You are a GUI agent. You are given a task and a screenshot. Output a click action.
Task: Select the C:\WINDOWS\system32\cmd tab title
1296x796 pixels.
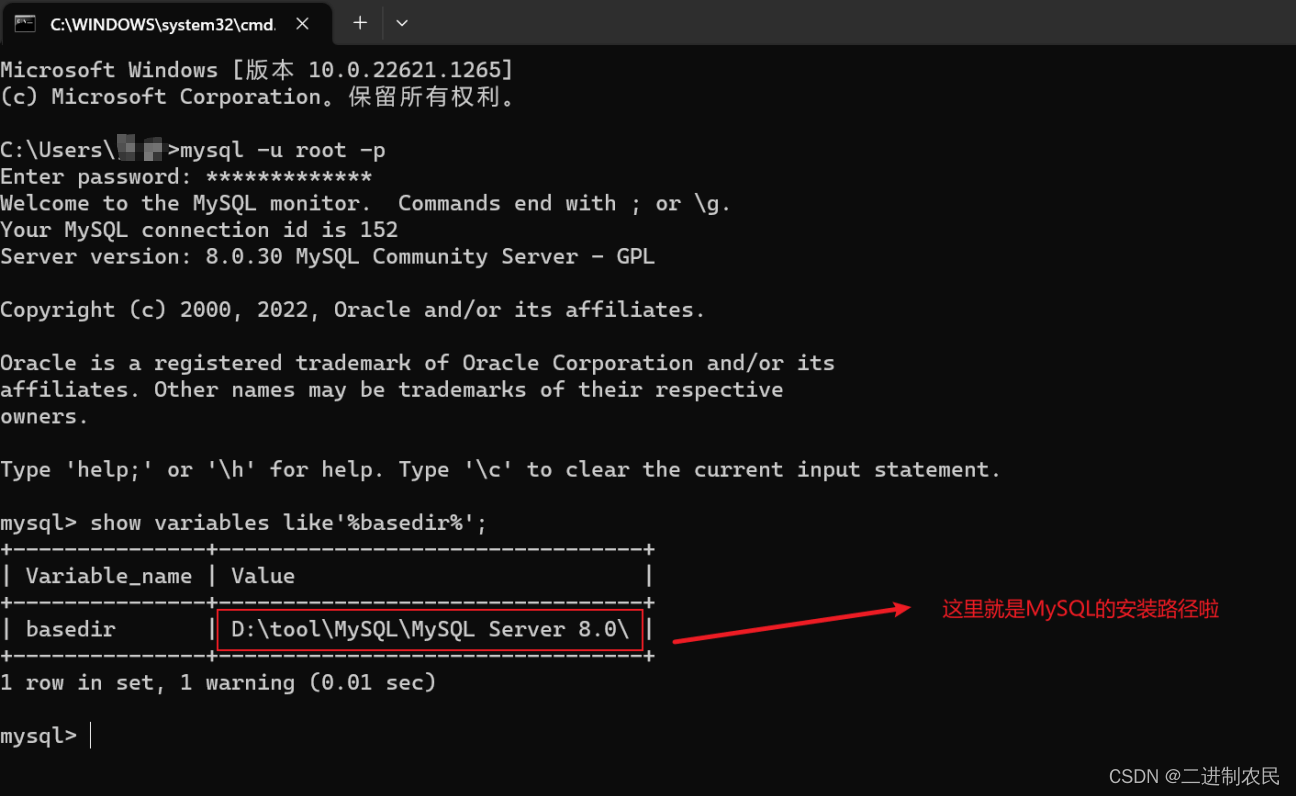pyautogui.click(x=162, y=24)
